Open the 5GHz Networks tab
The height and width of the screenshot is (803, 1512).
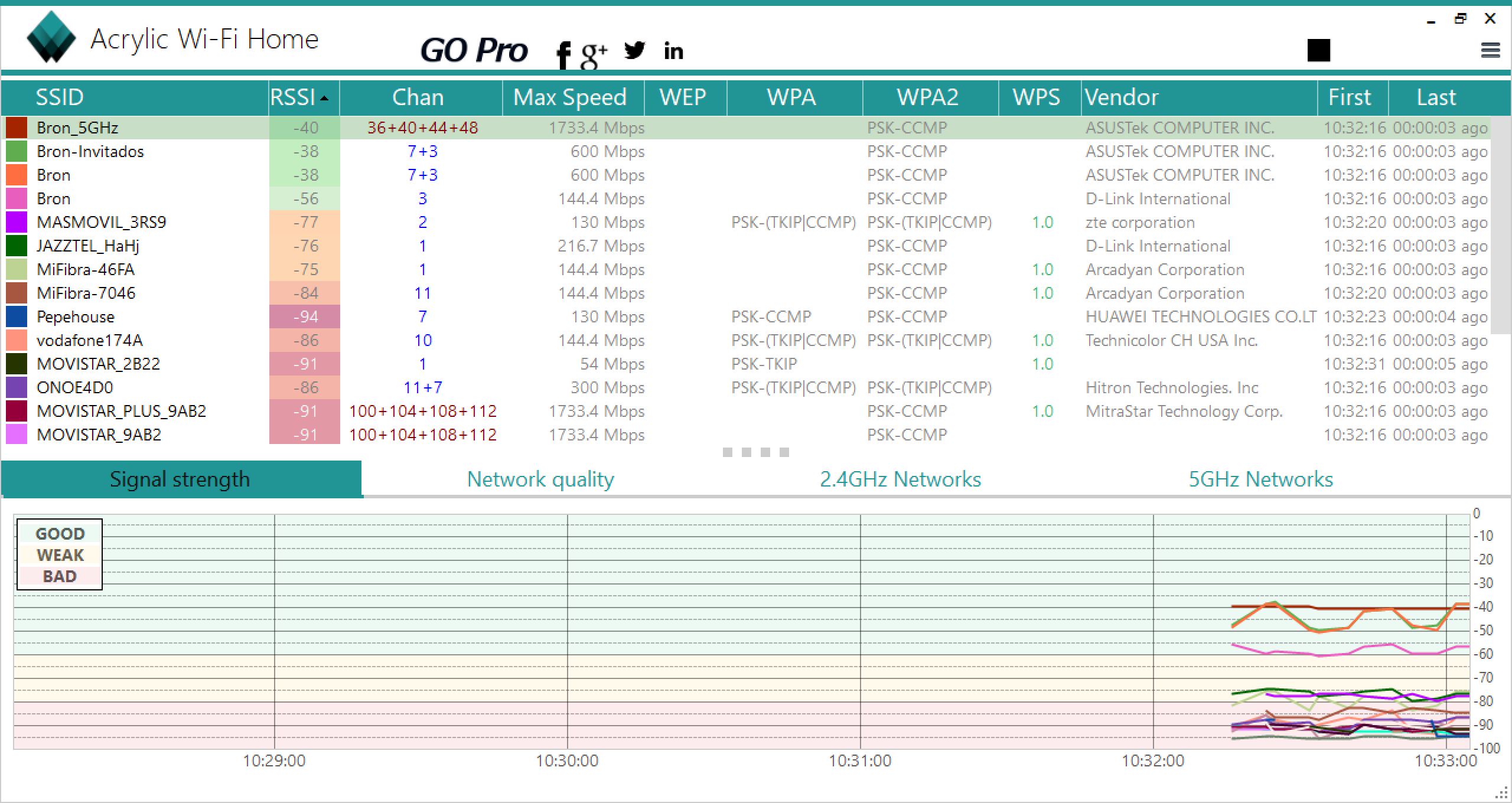(1260, 479)
